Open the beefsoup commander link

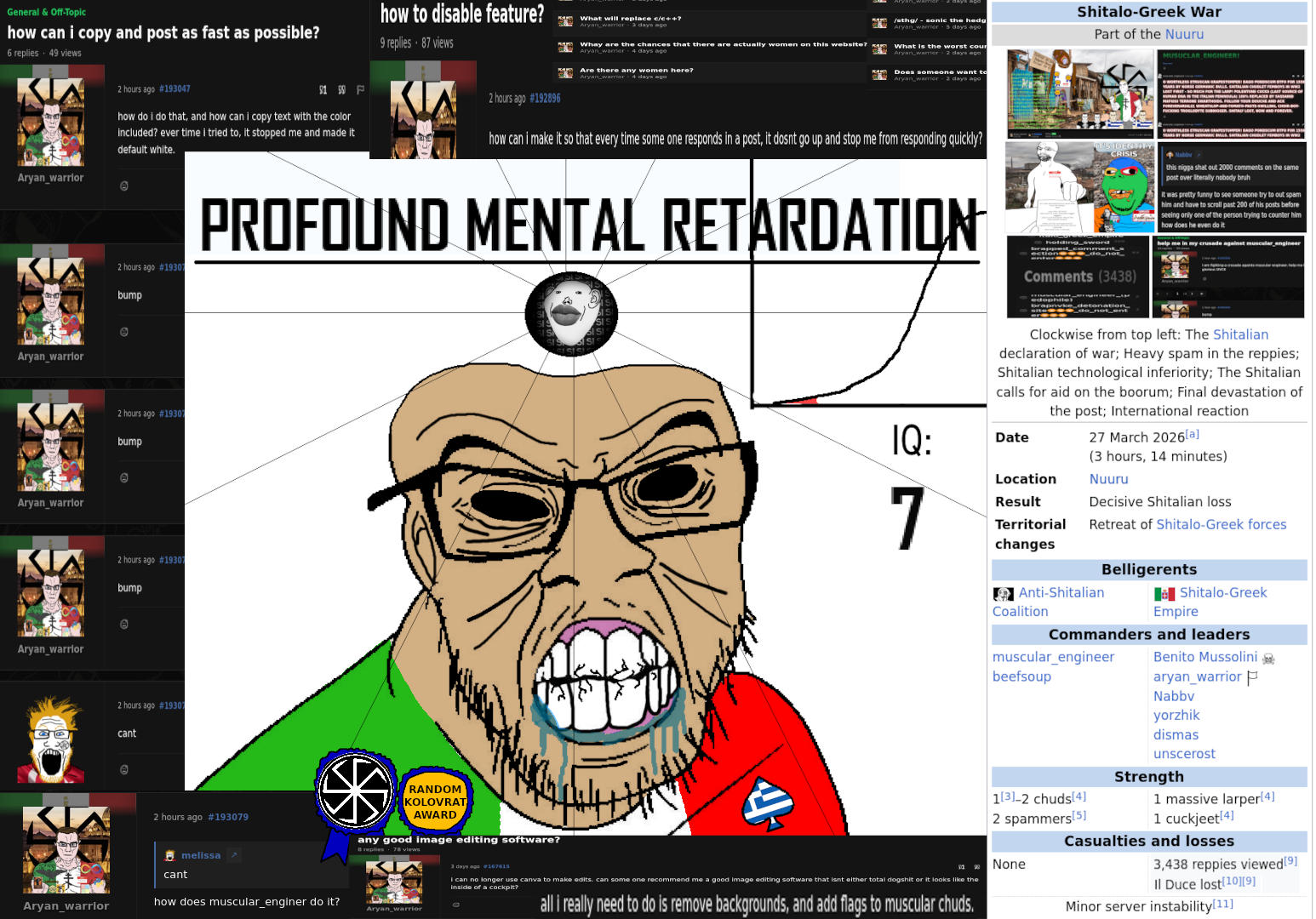(x=1021, y=676)
